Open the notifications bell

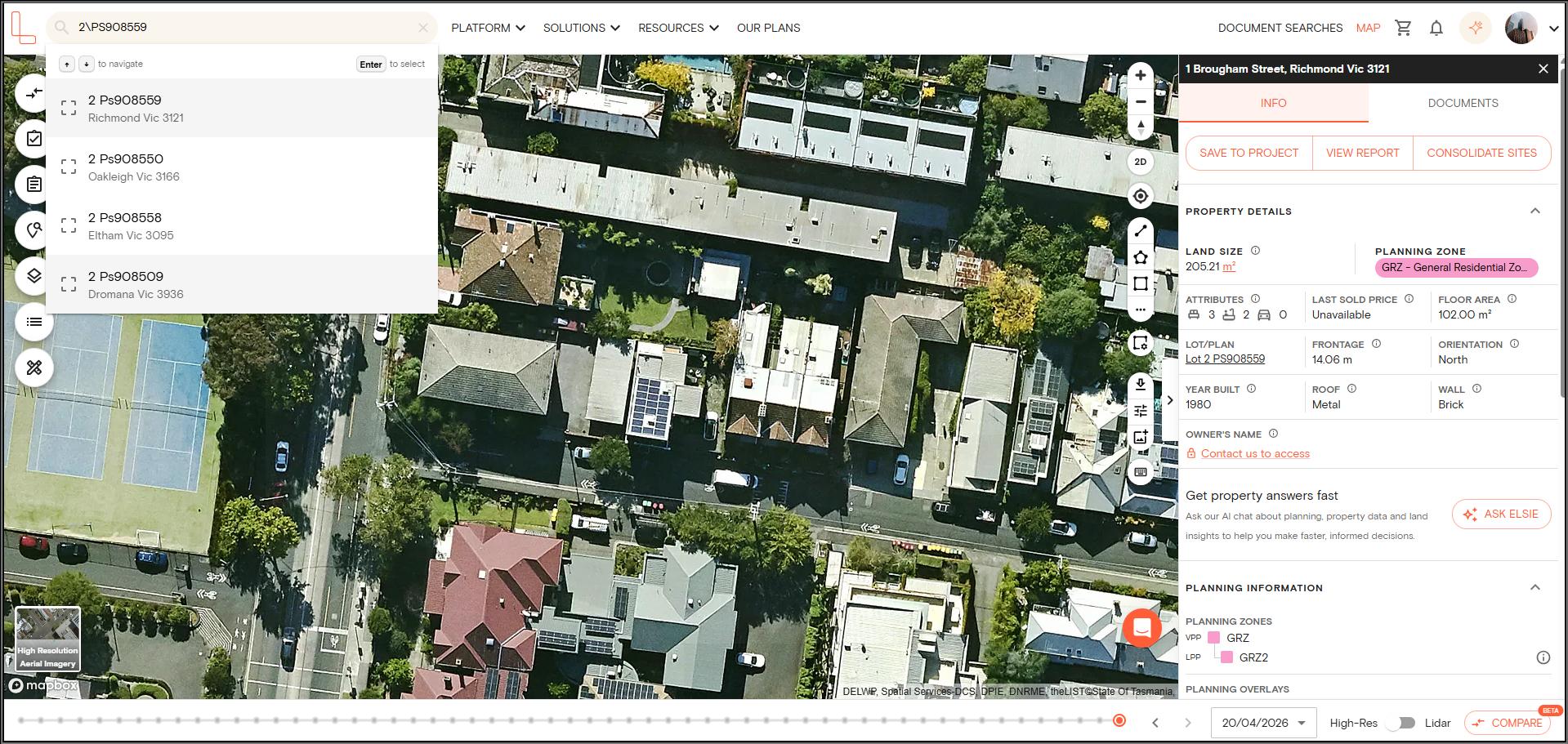pos(1436,28)
